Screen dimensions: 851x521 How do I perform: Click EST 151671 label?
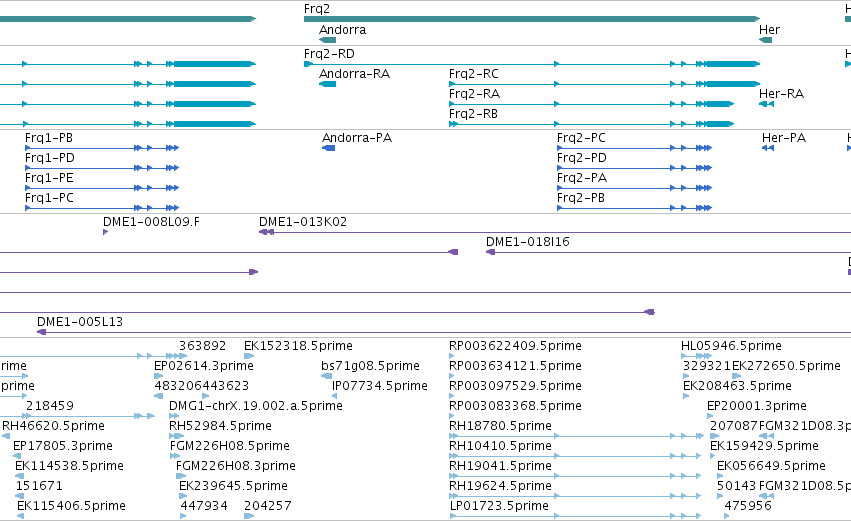[x=39, y=486]
